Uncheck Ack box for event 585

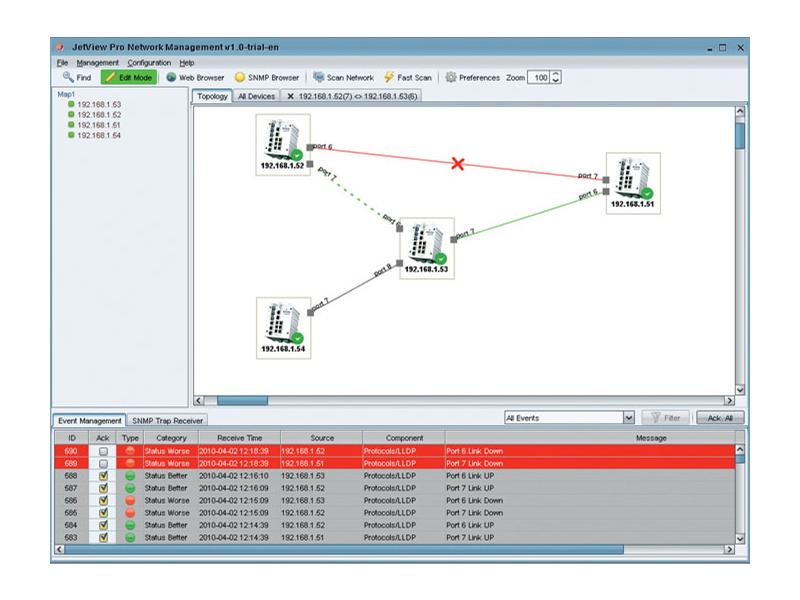103,513
